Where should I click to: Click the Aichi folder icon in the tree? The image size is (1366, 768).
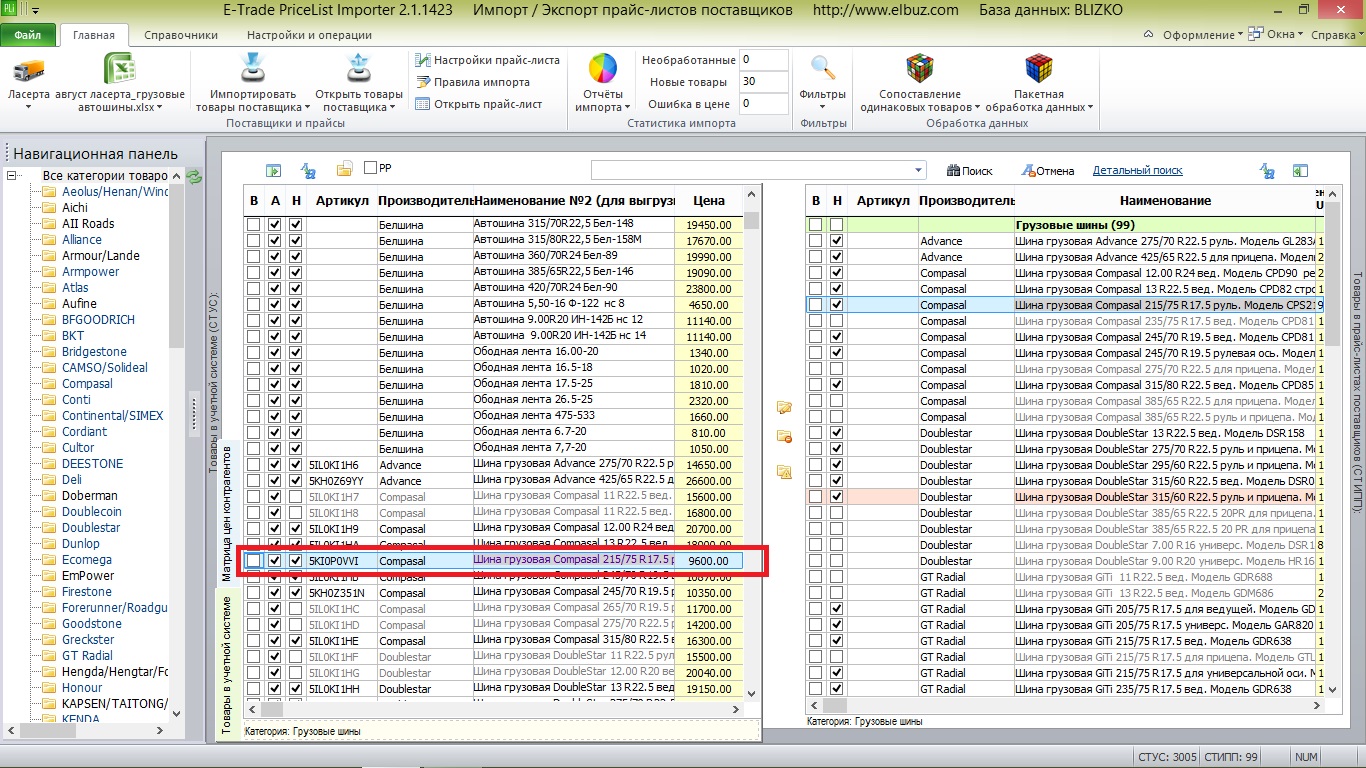point(48,208)
